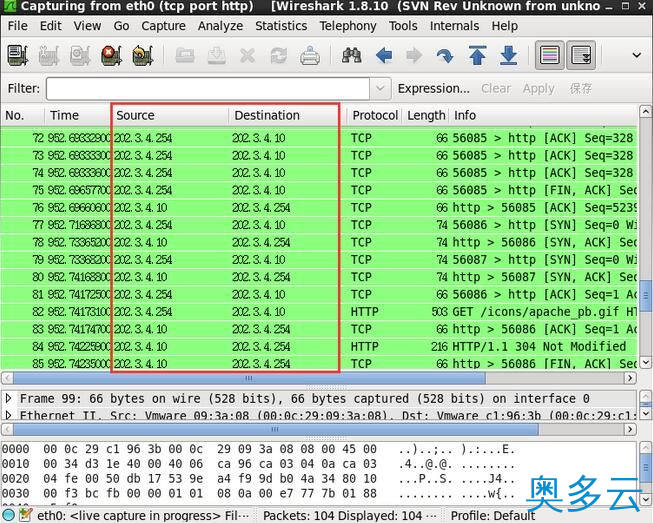Click the Expression... filter button

click(434, 88)
